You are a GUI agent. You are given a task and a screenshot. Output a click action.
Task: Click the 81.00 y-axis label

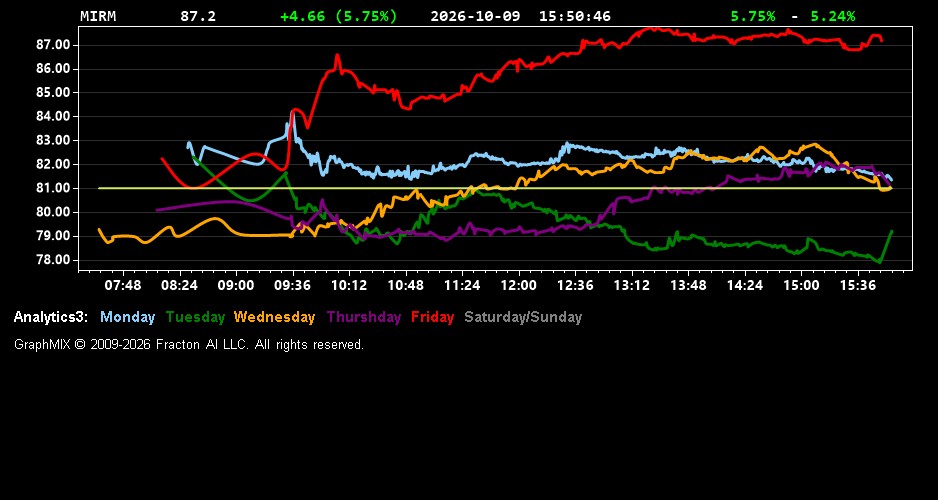click(54, 188)
